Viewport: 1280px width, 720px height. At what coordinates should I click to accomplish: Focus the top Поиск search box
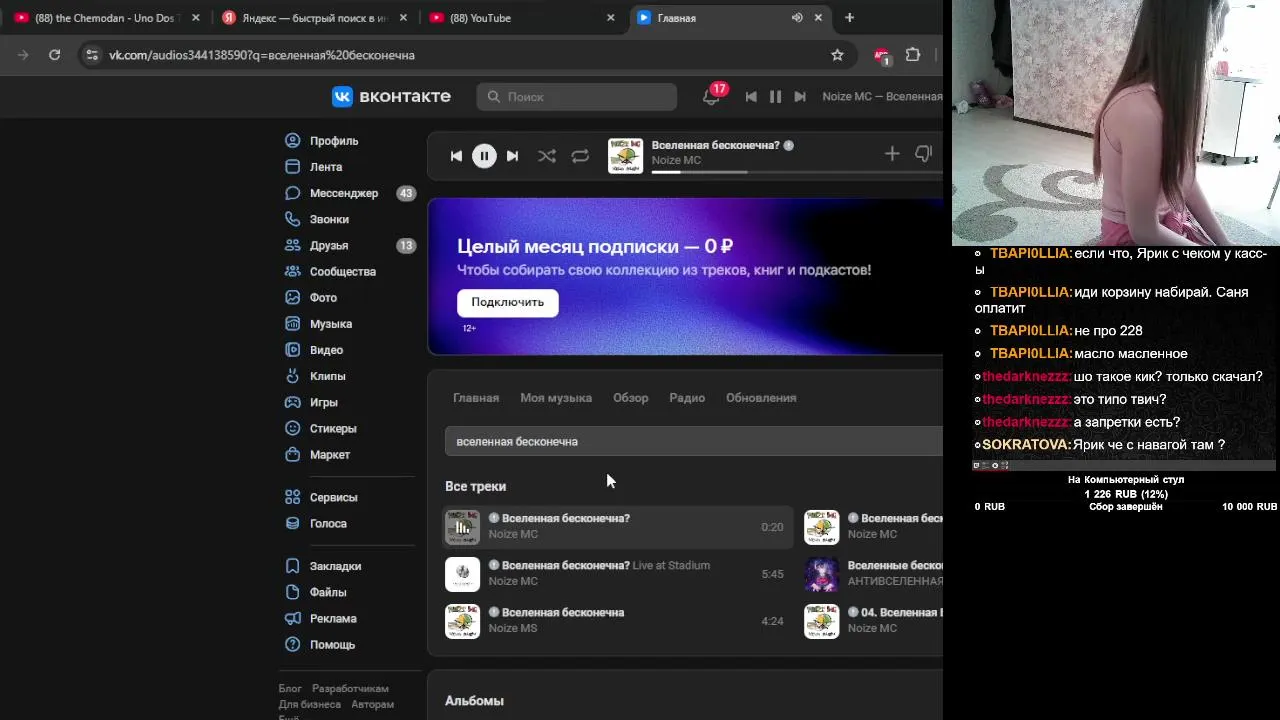click(x=577, y=97)
